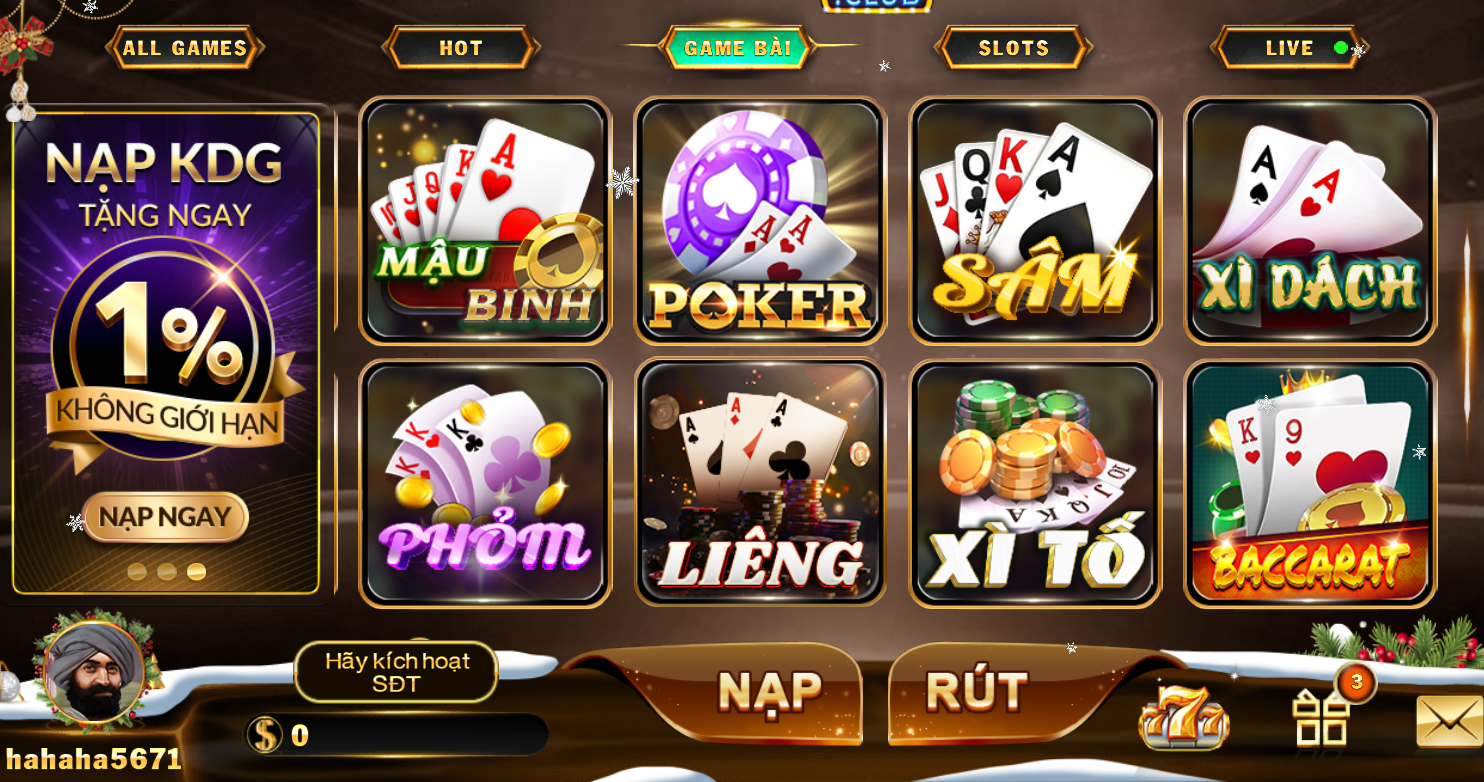Select the SLOTS tab
The height and width of the screenshot is (782, 1484).
(x=1013, y=48)
